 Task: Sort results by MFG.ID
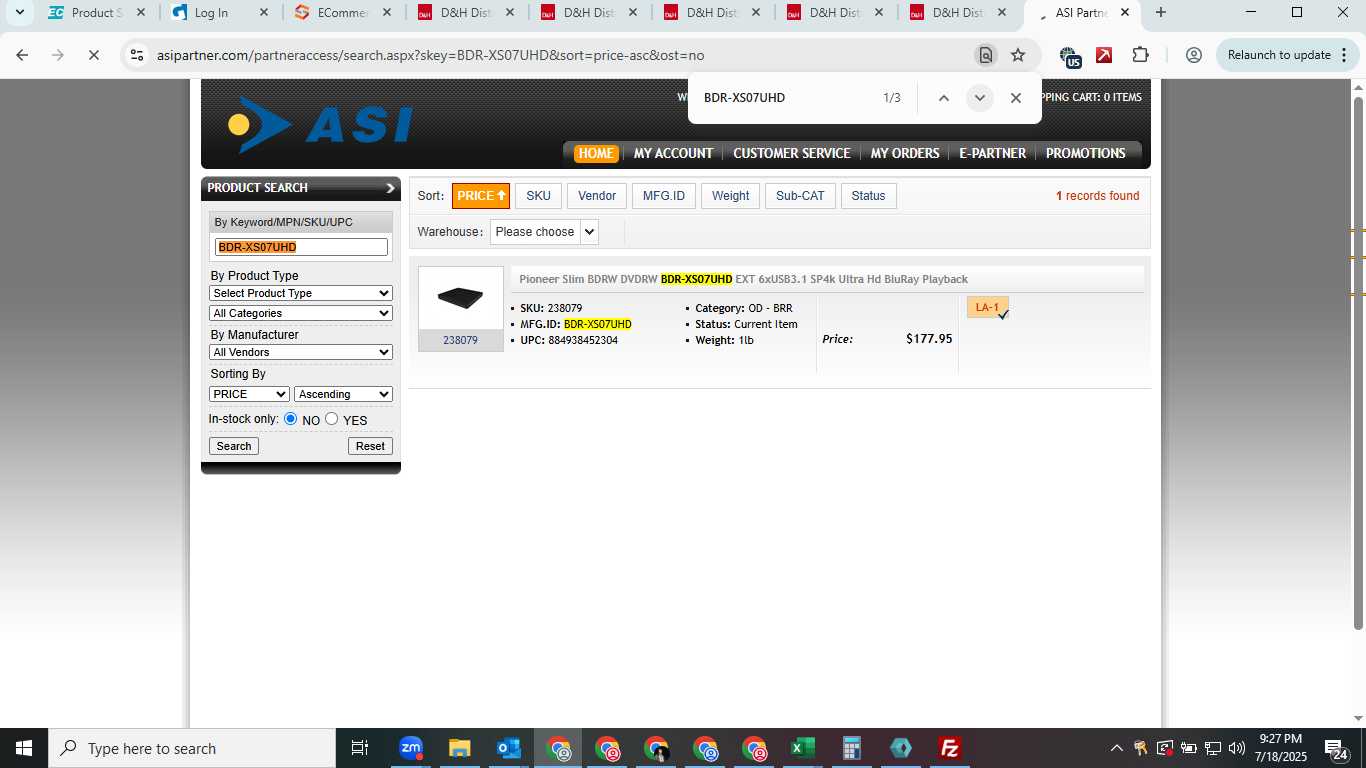click(664, 196)
